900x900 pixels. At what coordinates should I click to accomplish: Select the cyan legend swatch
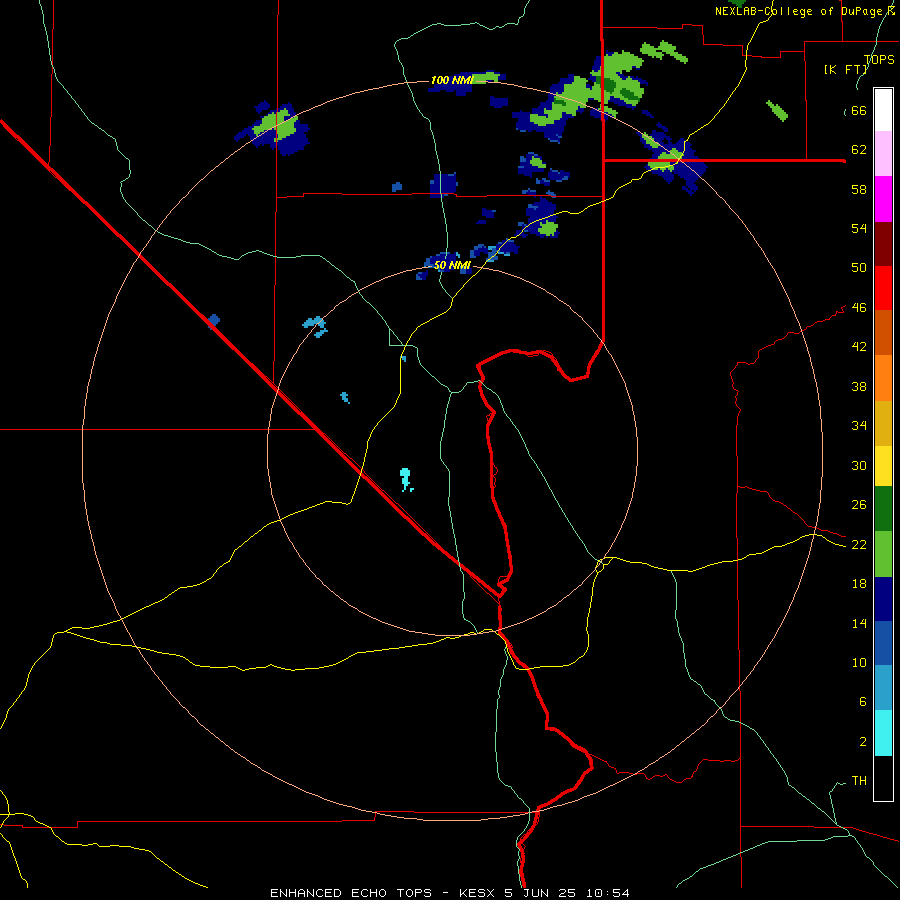click(x=883, y=733)
